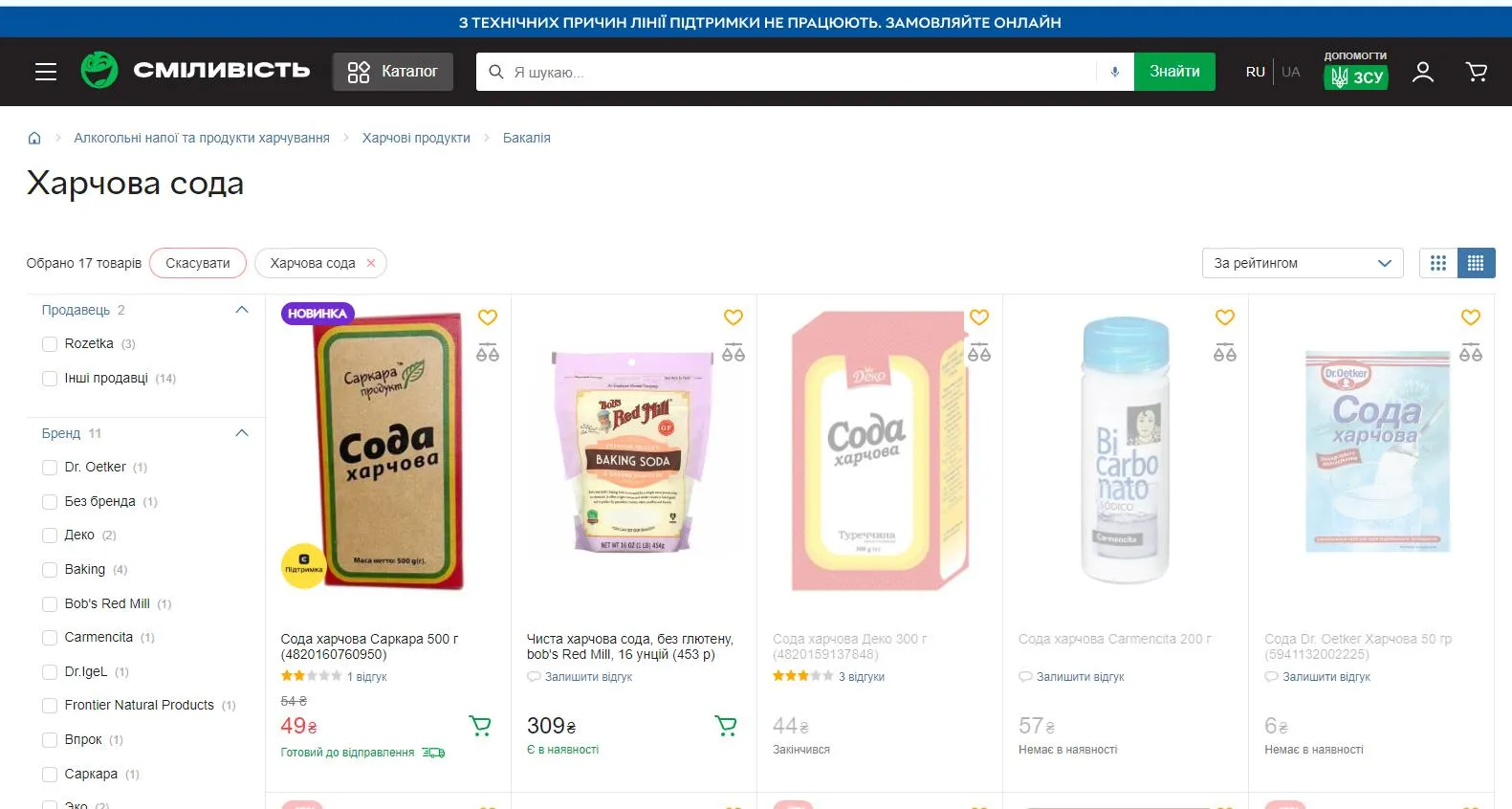Click the voice search microphone icon

[1114, 72]
